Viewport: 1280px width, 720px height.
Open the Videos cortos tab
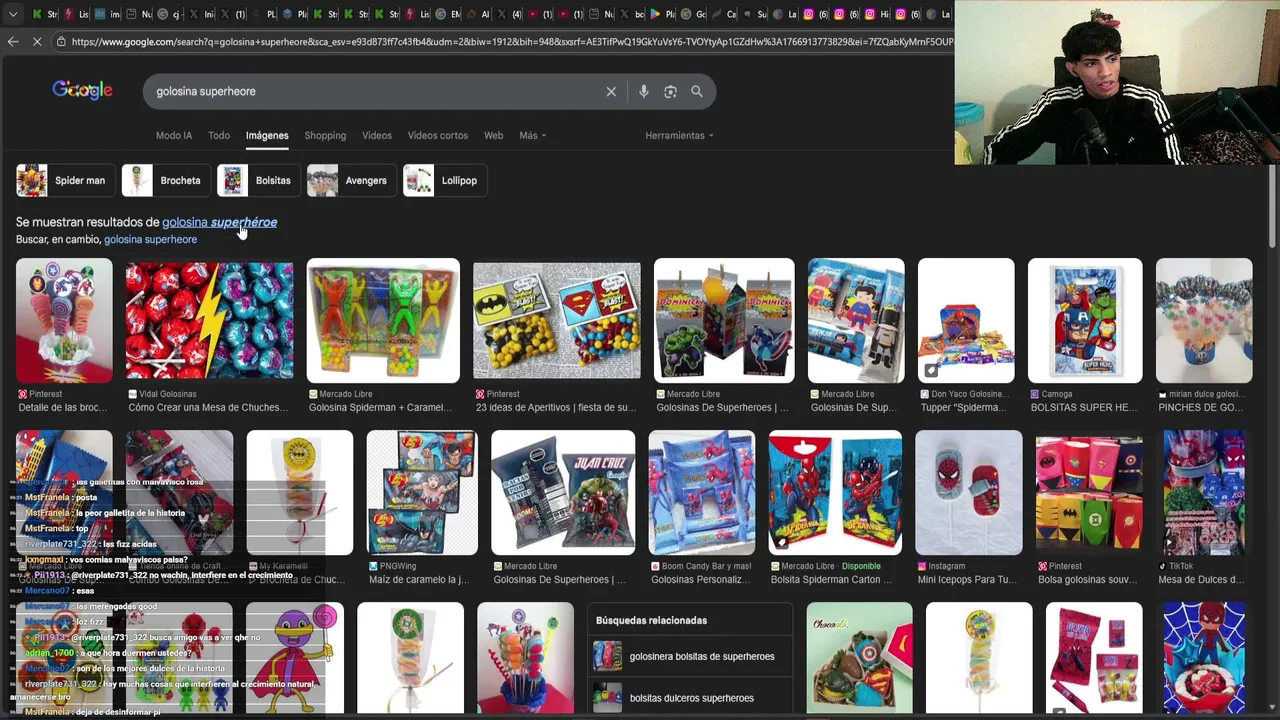click(438, 135)
